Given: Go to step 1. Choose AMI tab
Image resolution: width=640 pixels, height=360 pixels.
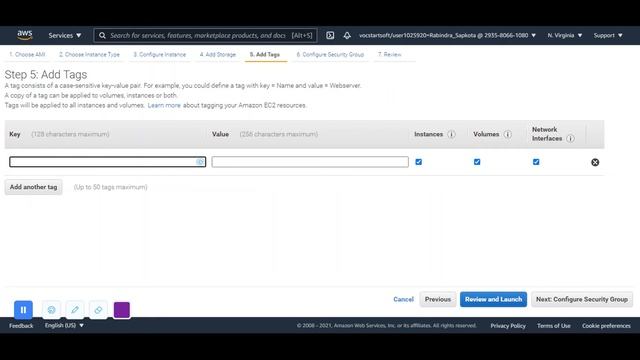Looking at the screenshot, I should [27, 54].
